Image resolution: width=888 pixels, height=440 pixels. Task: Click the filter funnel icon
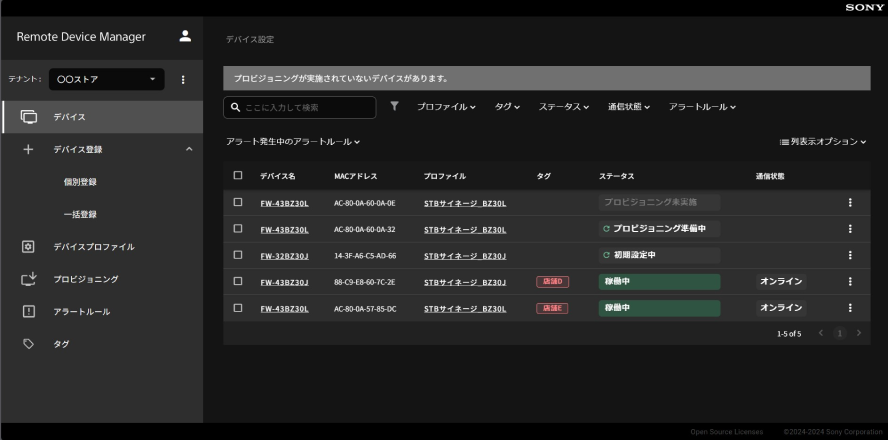[x=394, y=107]
